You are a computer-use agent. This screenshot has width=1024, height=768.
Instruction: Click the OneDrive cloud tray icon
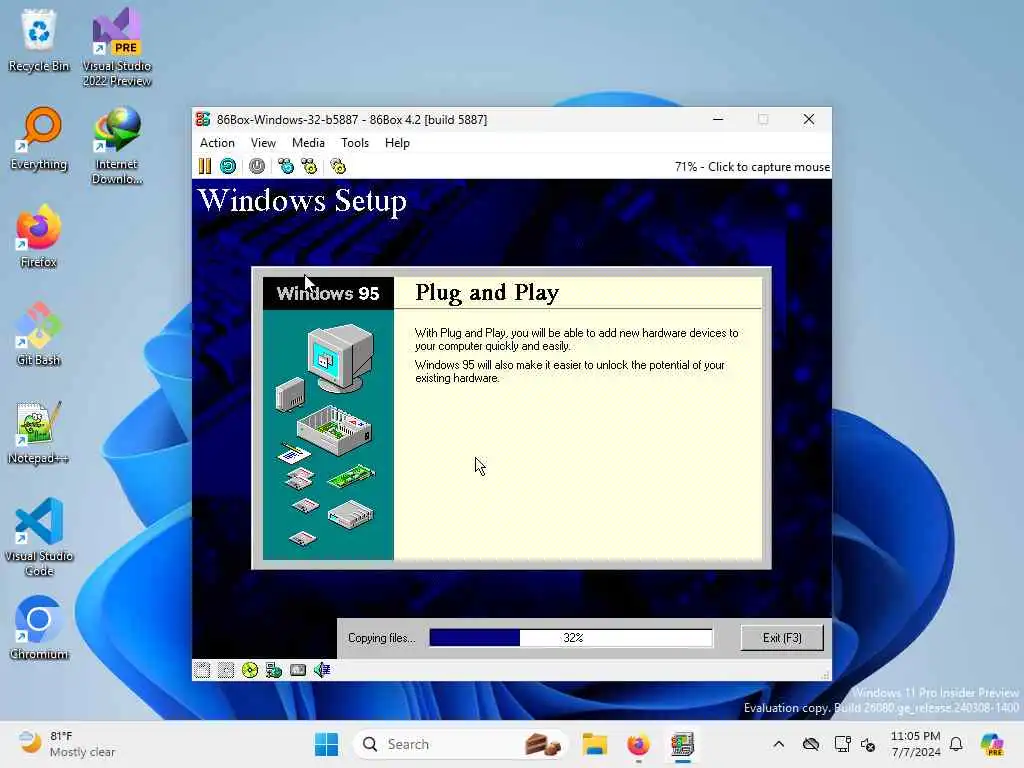pos(810,744)
